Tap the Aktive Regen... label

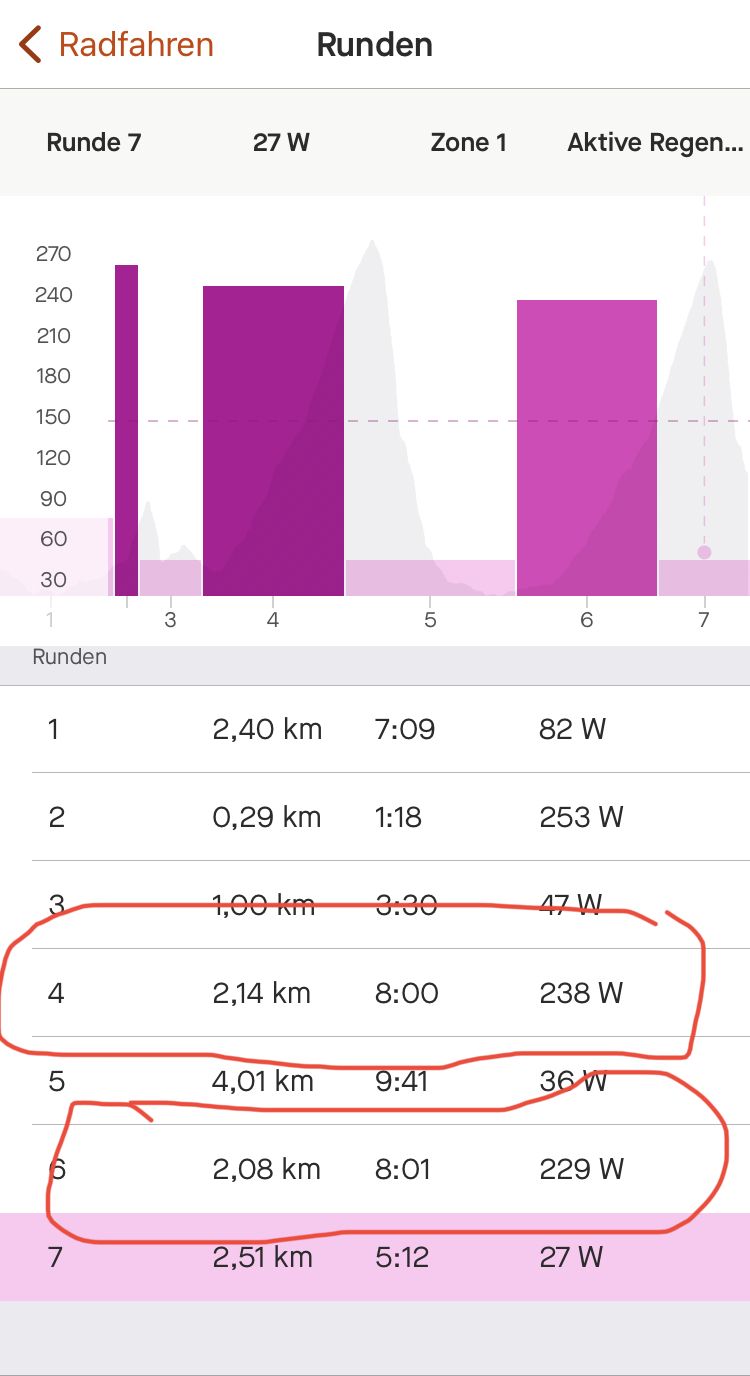click(x=655, y=143)
